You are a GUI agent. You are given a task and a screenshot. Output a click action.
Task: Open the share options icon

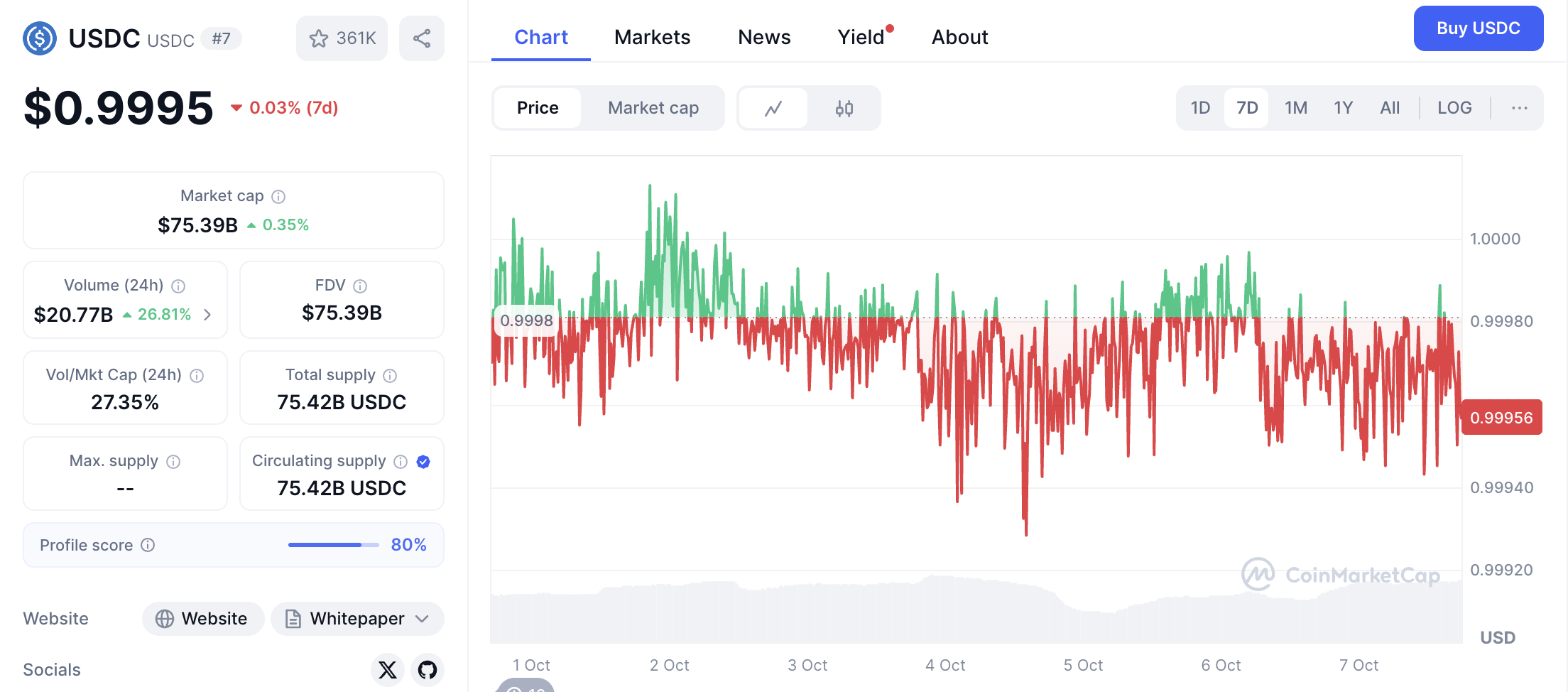click(422, 38)
